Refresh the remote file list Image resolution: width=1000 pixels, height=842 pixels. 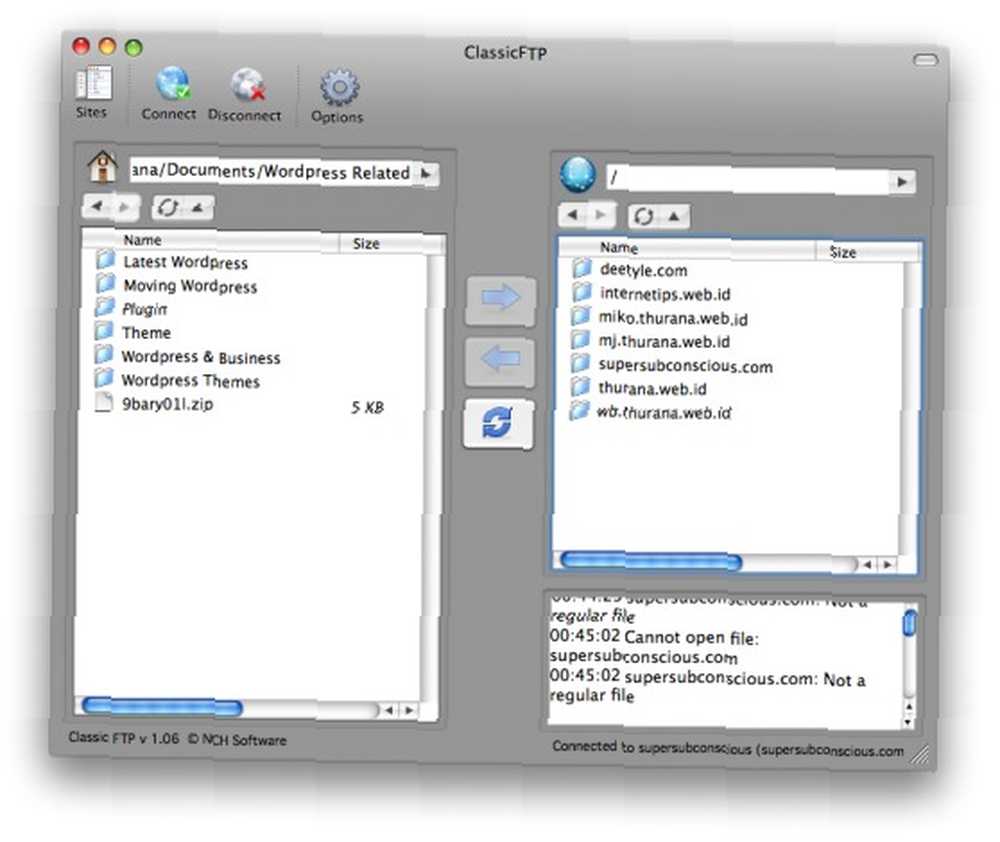tap(643, 216)
